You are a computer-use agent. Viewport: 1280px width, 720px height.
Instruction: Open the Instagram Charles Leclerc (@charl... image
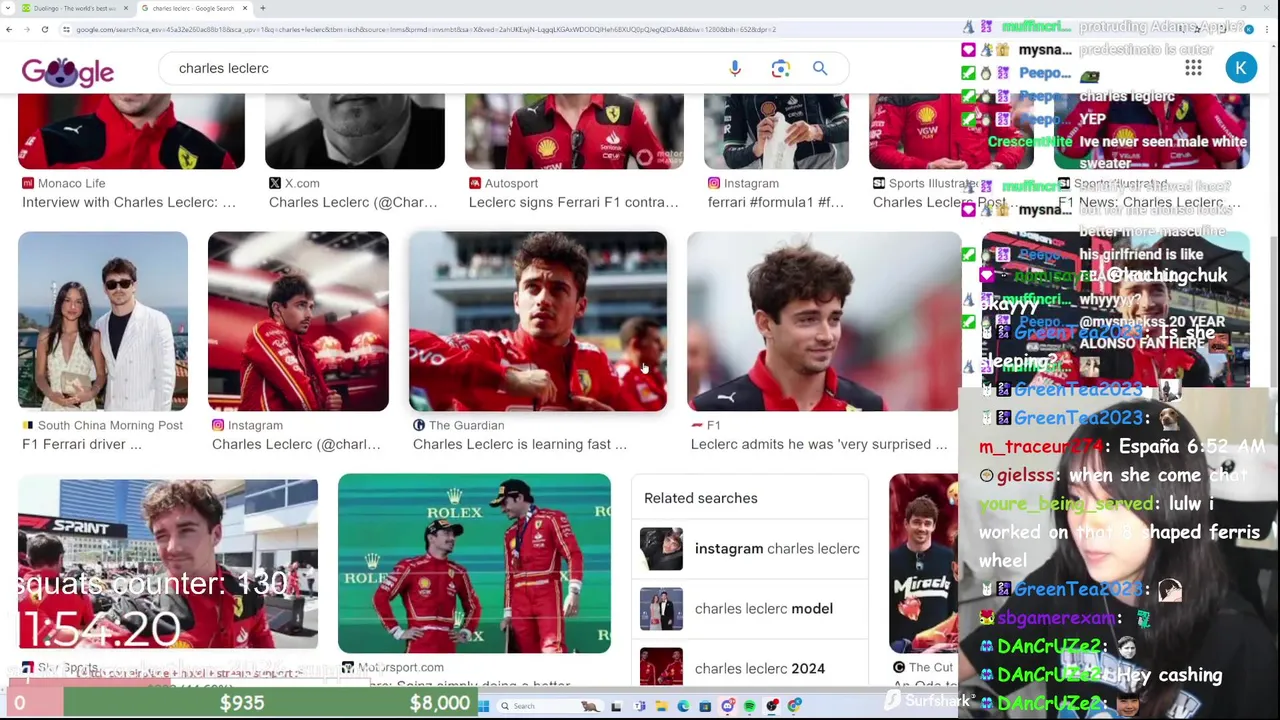coord(298,321)
